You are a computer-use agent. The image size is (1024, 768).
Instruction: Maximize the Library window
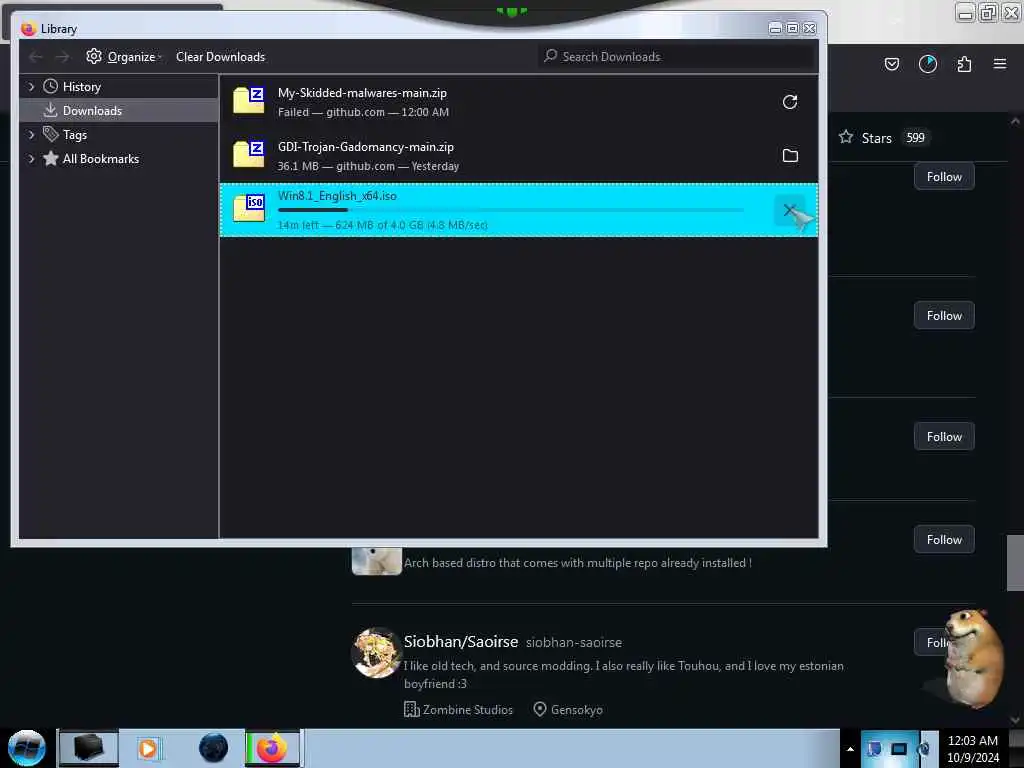point(792,28)
